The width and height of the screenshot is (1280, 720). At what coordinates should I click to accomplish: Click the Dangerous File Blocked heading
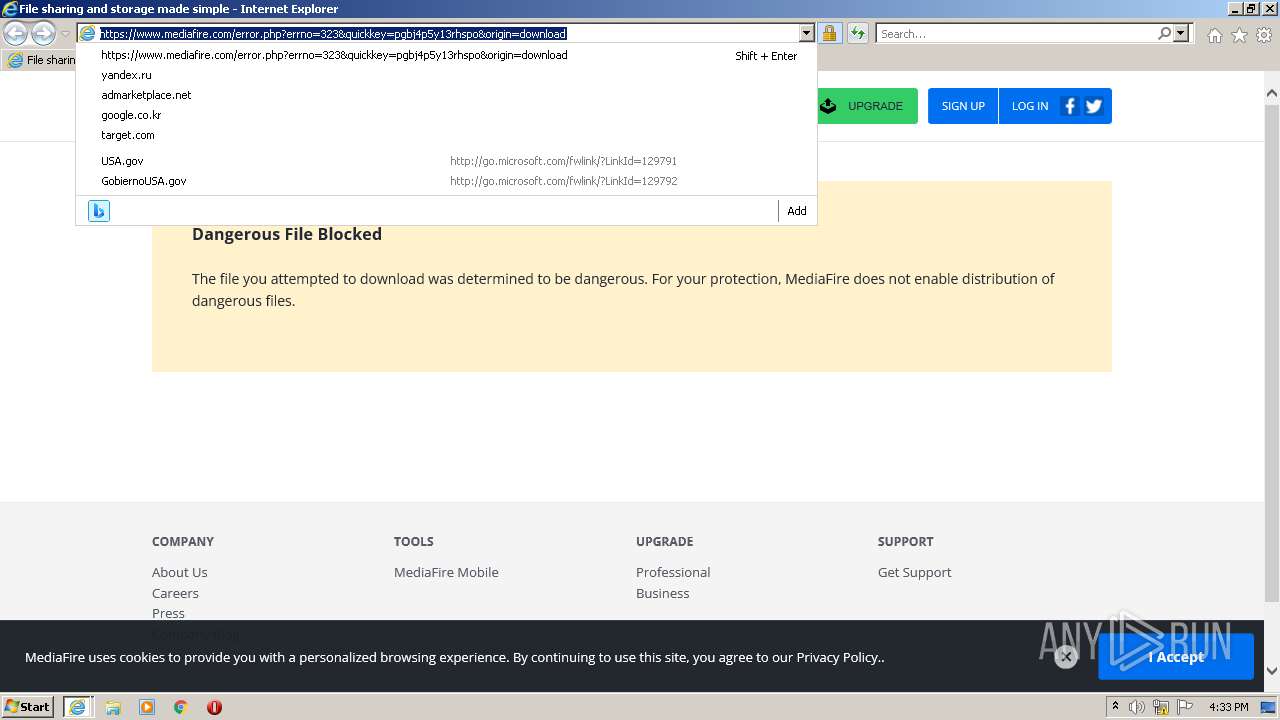287,234
